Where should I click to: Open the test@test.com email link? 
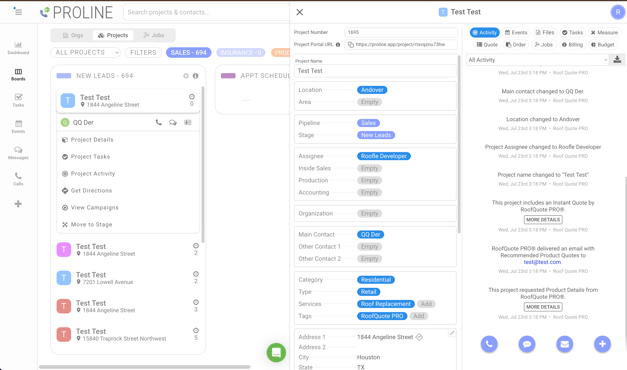tap(543, 262)
